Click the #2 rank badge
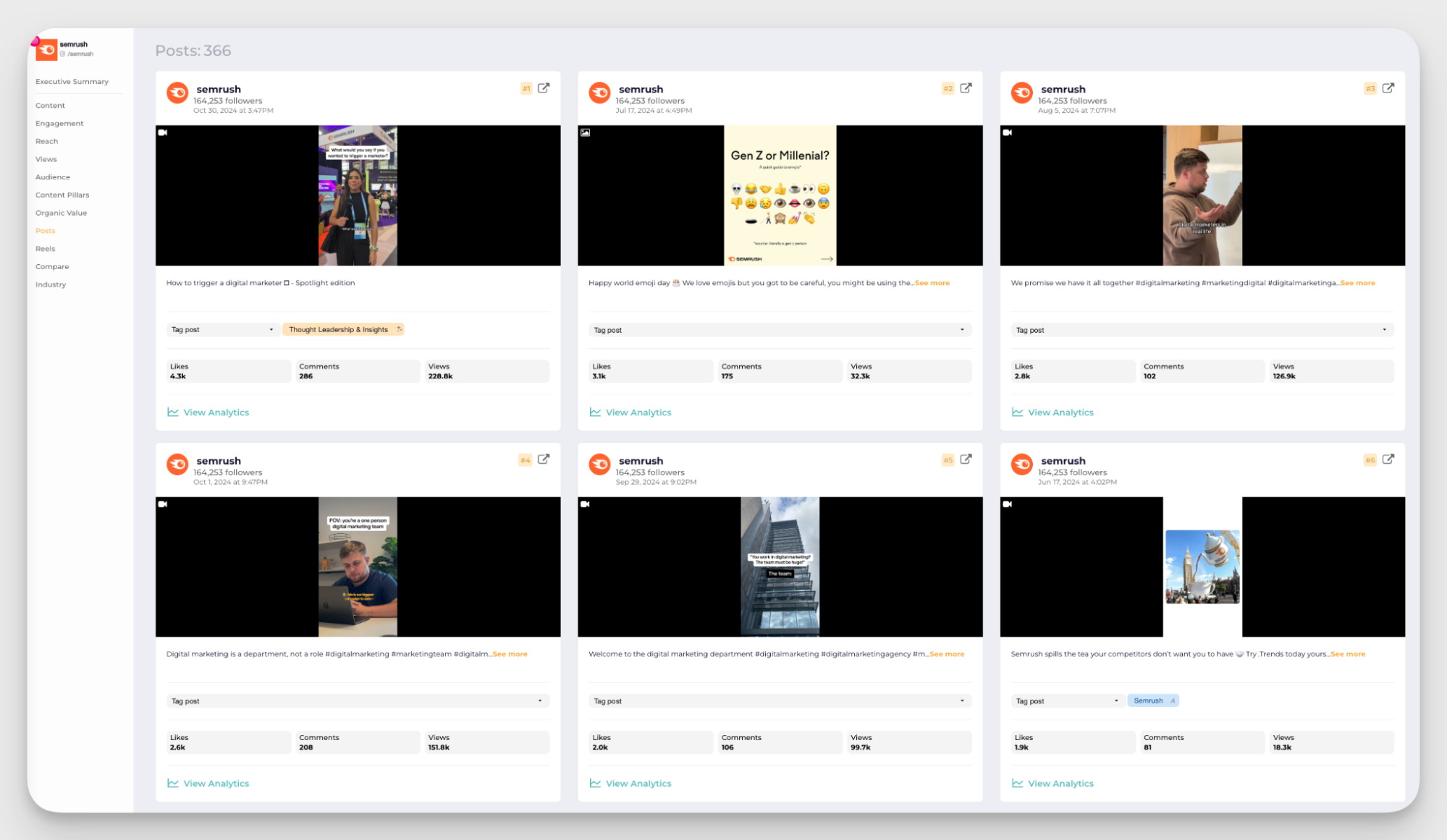 click(x=948, y=89)
